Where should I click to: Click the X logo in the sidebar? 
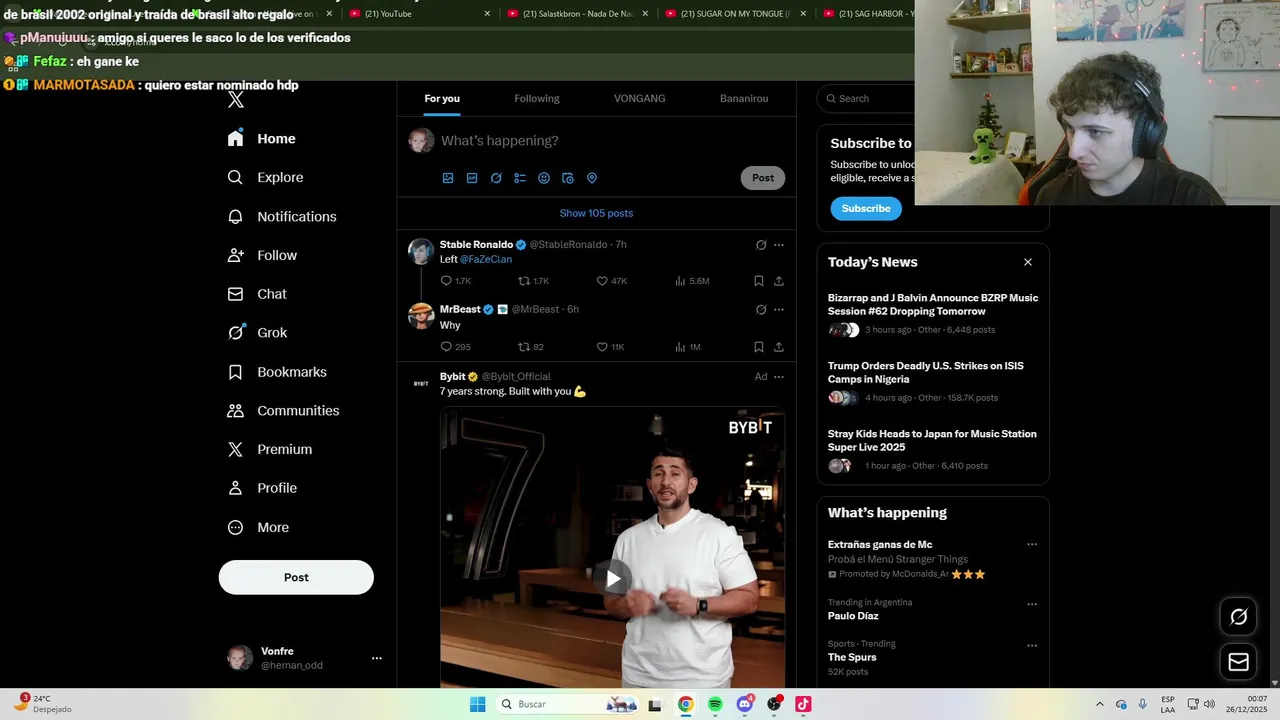[236, 100]
